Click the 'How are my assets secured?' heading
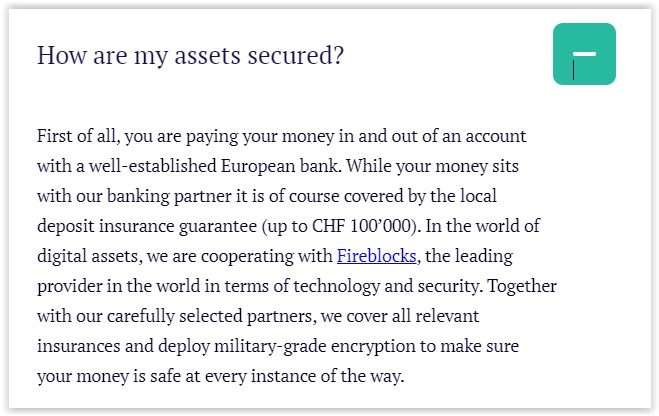The height and width of the screenshot is (416, 659). 190,54
